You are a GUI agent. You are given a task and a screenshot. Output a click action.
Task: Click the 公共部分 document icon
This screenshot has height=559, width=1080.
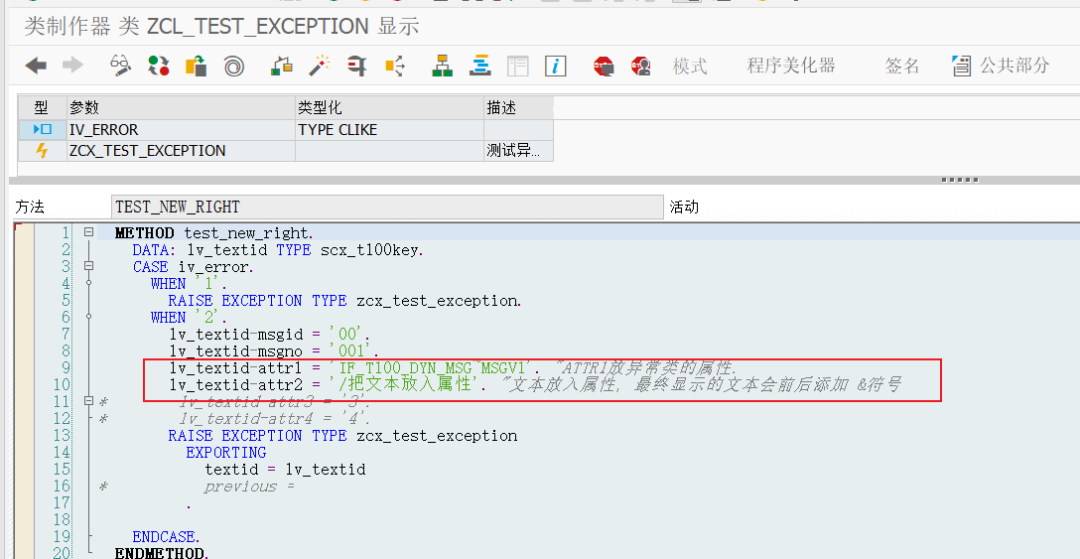pyautogui.click(x=962, y=66)
